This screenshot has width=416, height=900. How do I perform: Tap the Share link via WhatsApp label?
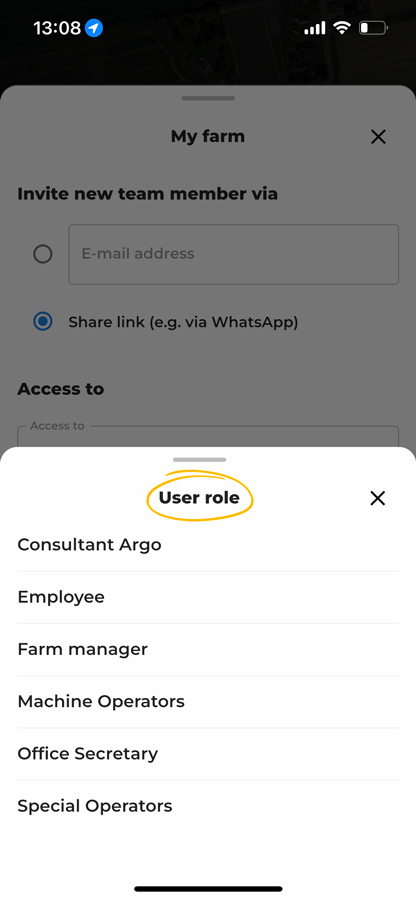[184, 323]
